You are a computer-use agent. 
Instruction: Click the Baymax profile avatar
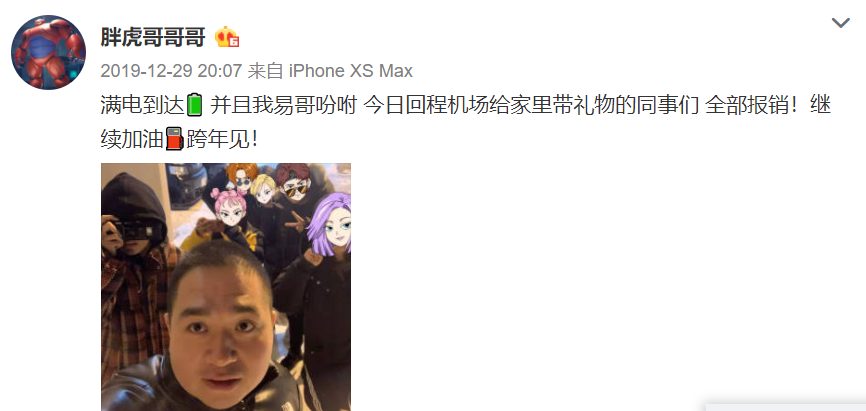tap(49, 52)
